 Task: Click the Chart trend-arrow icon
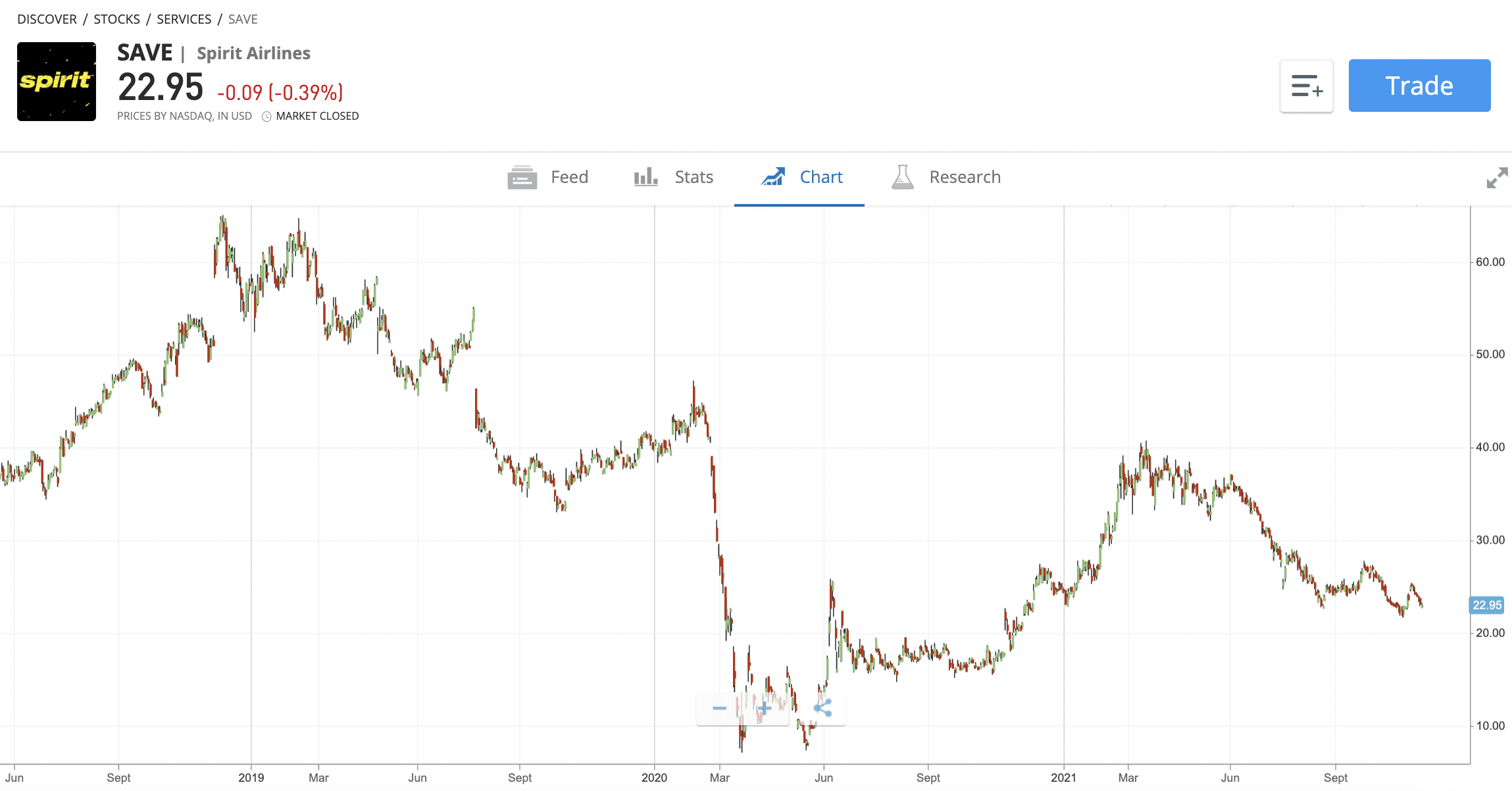[x=773, y=176]
